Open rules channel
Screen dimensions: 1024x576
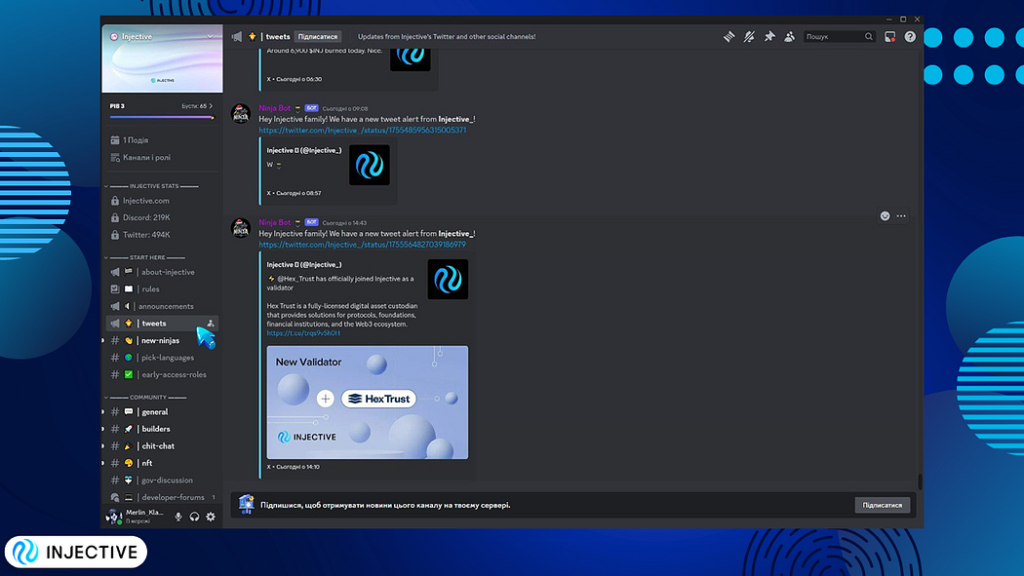tap(162, 289)
